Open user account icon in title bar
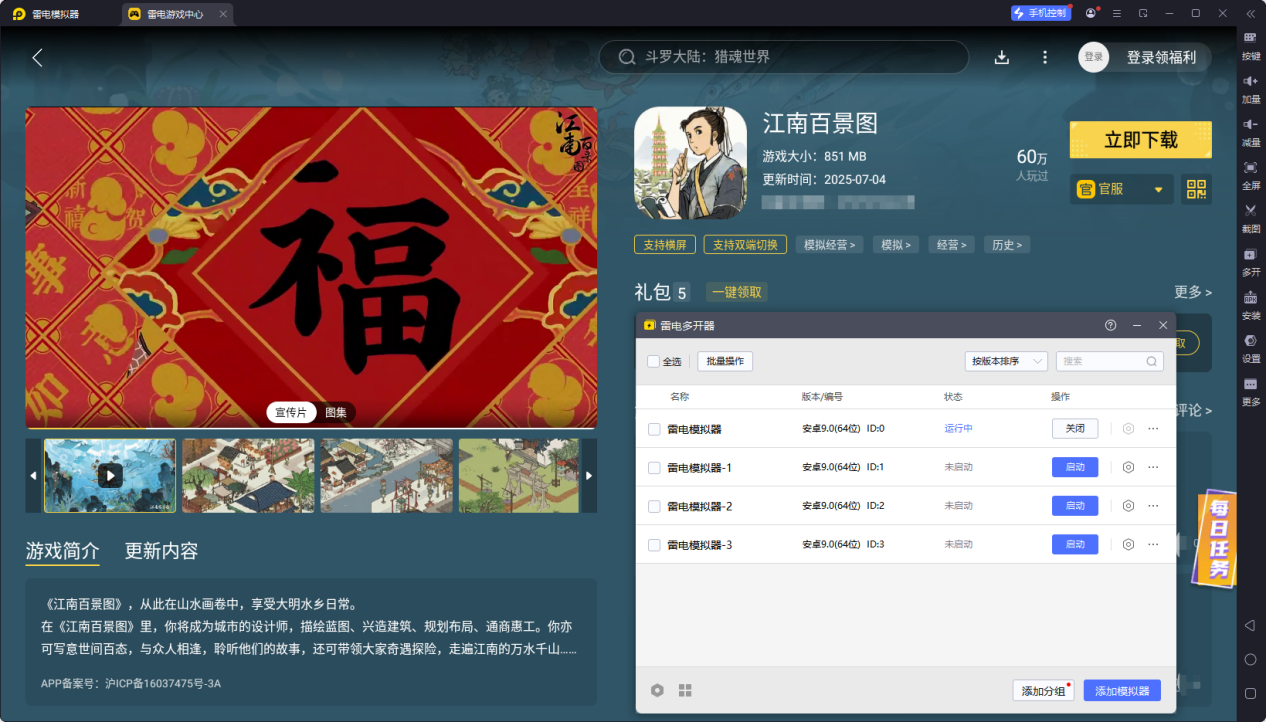This screenshot has width=1266, height=722. point(1091,13)
